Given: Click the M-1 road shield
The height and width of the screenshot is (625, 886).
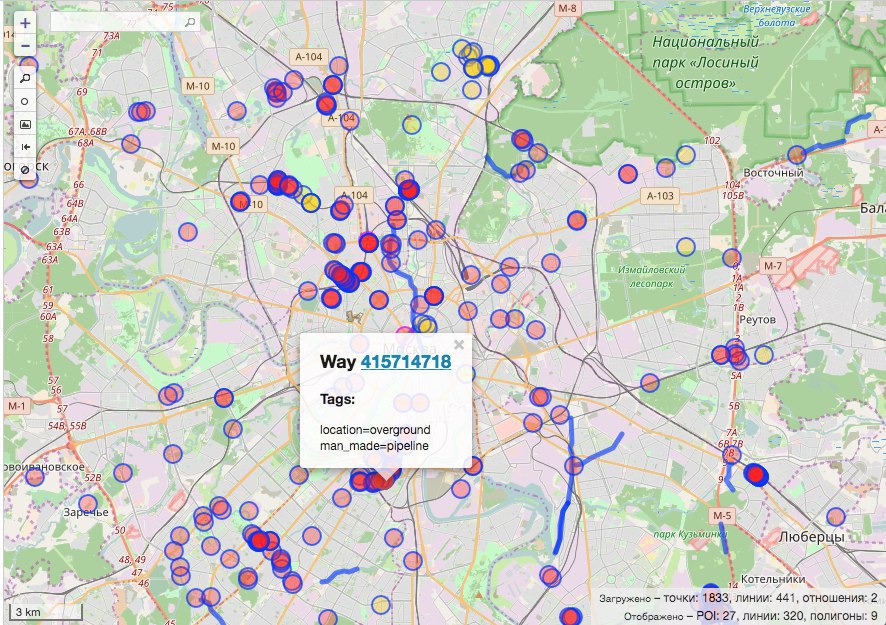Looking at the screenshot, I should point(17,406).
